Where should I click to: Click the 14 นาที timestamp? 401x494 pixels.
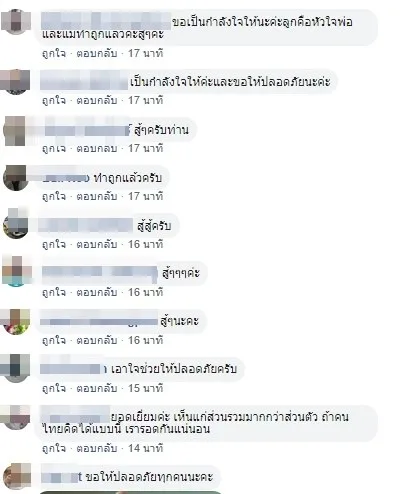(x=146, y=448)
